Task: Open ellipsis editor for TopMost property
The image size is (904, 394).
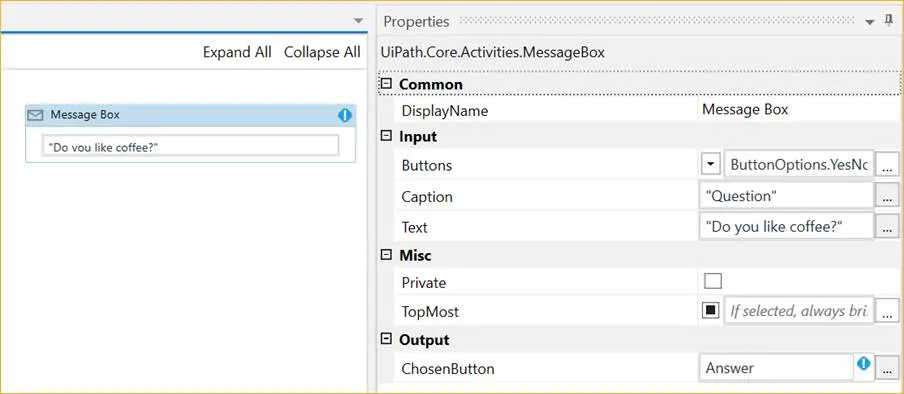Action: [x=887, y=312]
